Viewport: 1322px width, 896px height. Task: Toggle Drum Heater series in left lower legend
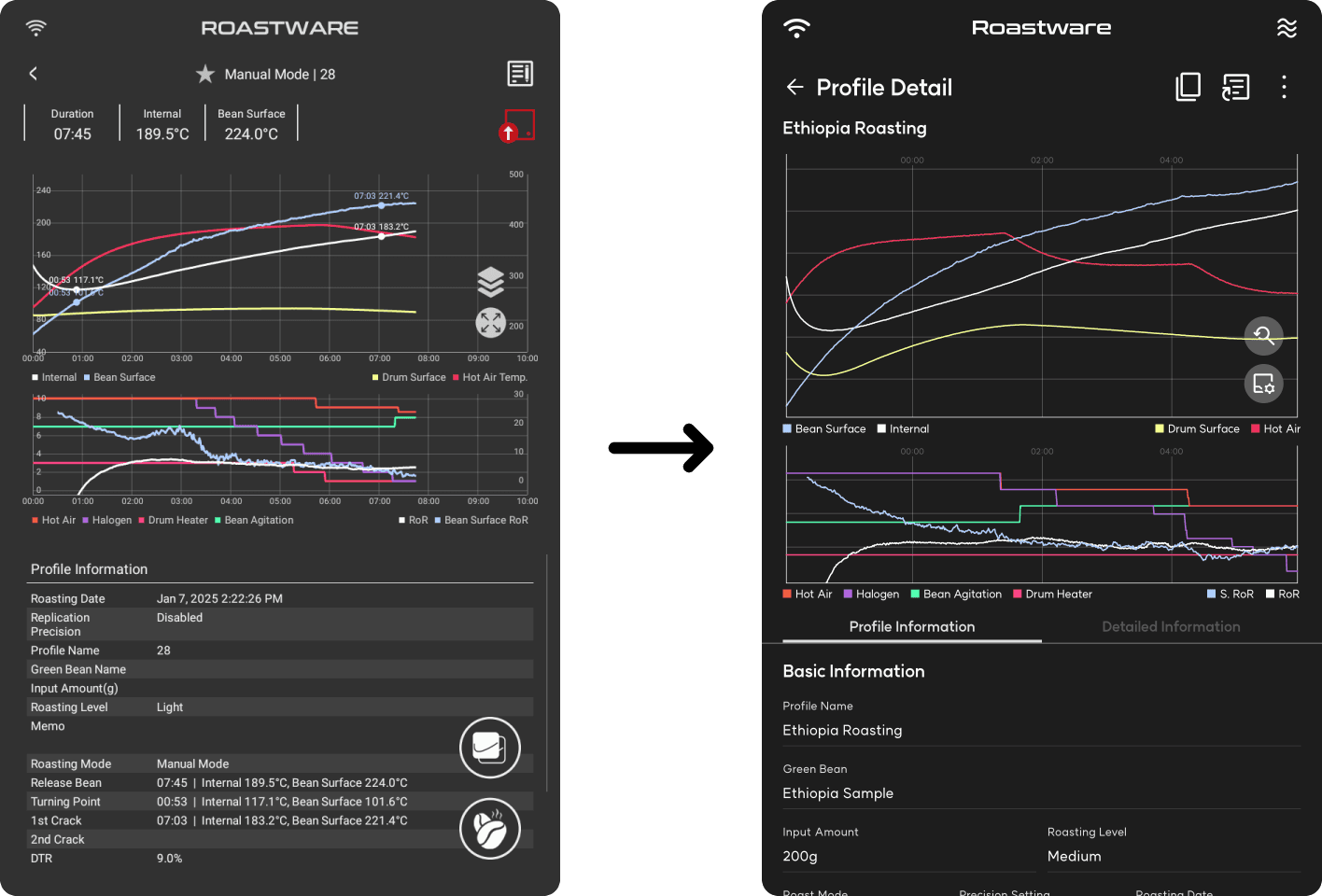[174, 520]
